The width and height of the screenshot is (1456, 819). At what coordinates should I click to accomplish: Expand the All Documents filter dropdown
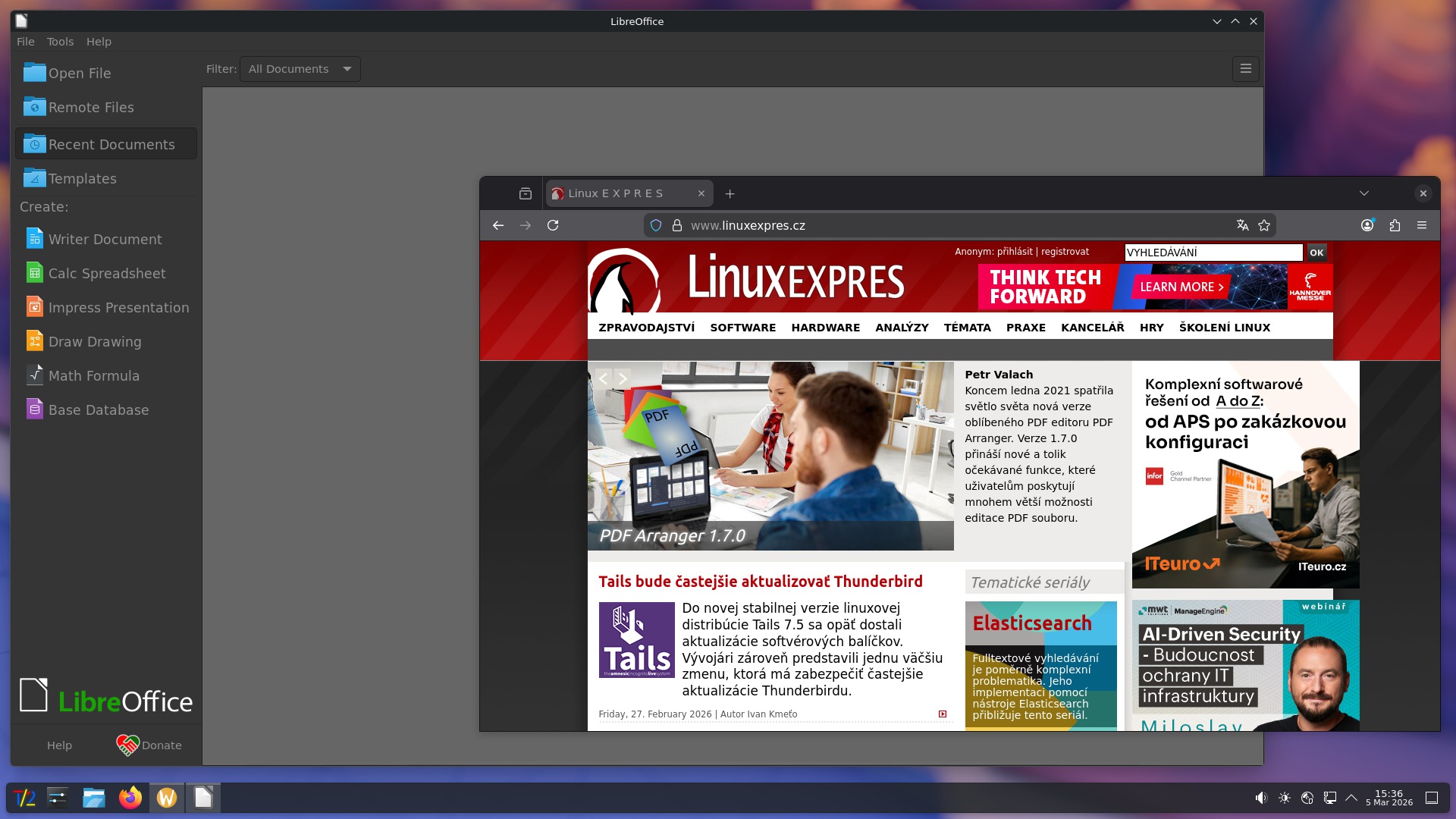(x=300, y=69)
